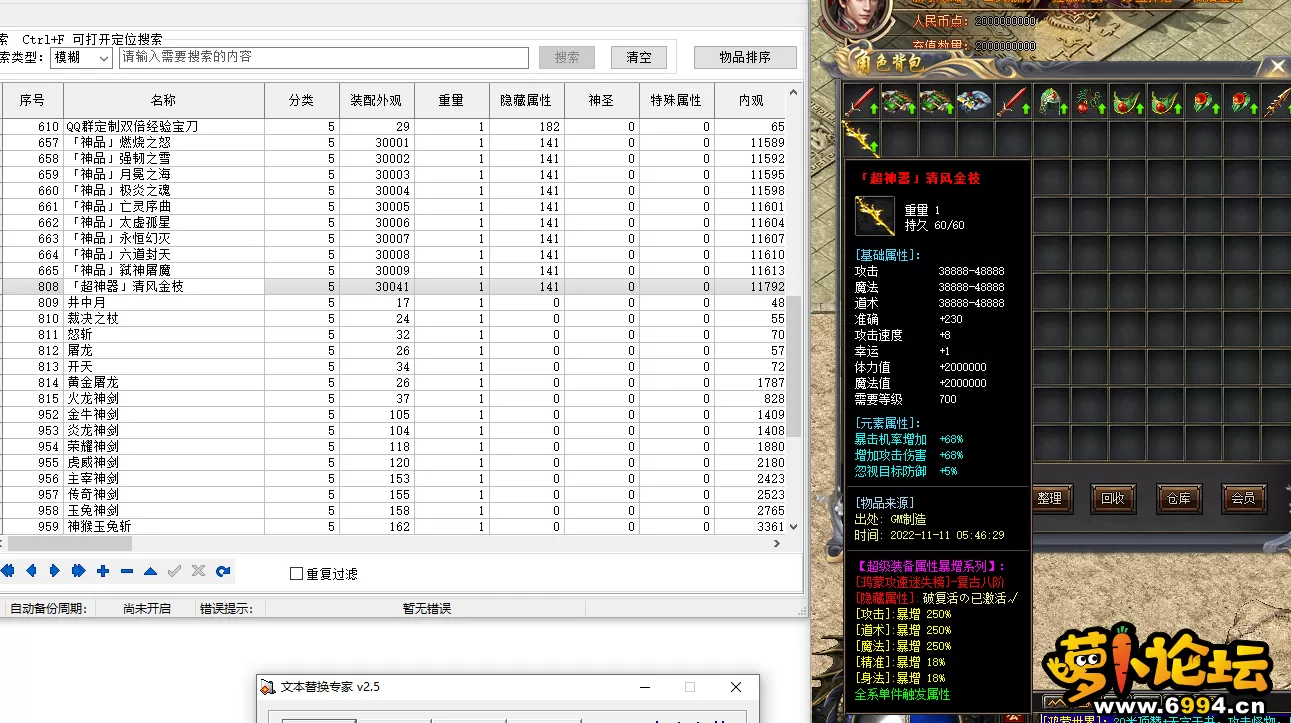The height and width of the screenshot is (723, 1291).
Task: Sort by 序号 column header
Action: [32, 101]
